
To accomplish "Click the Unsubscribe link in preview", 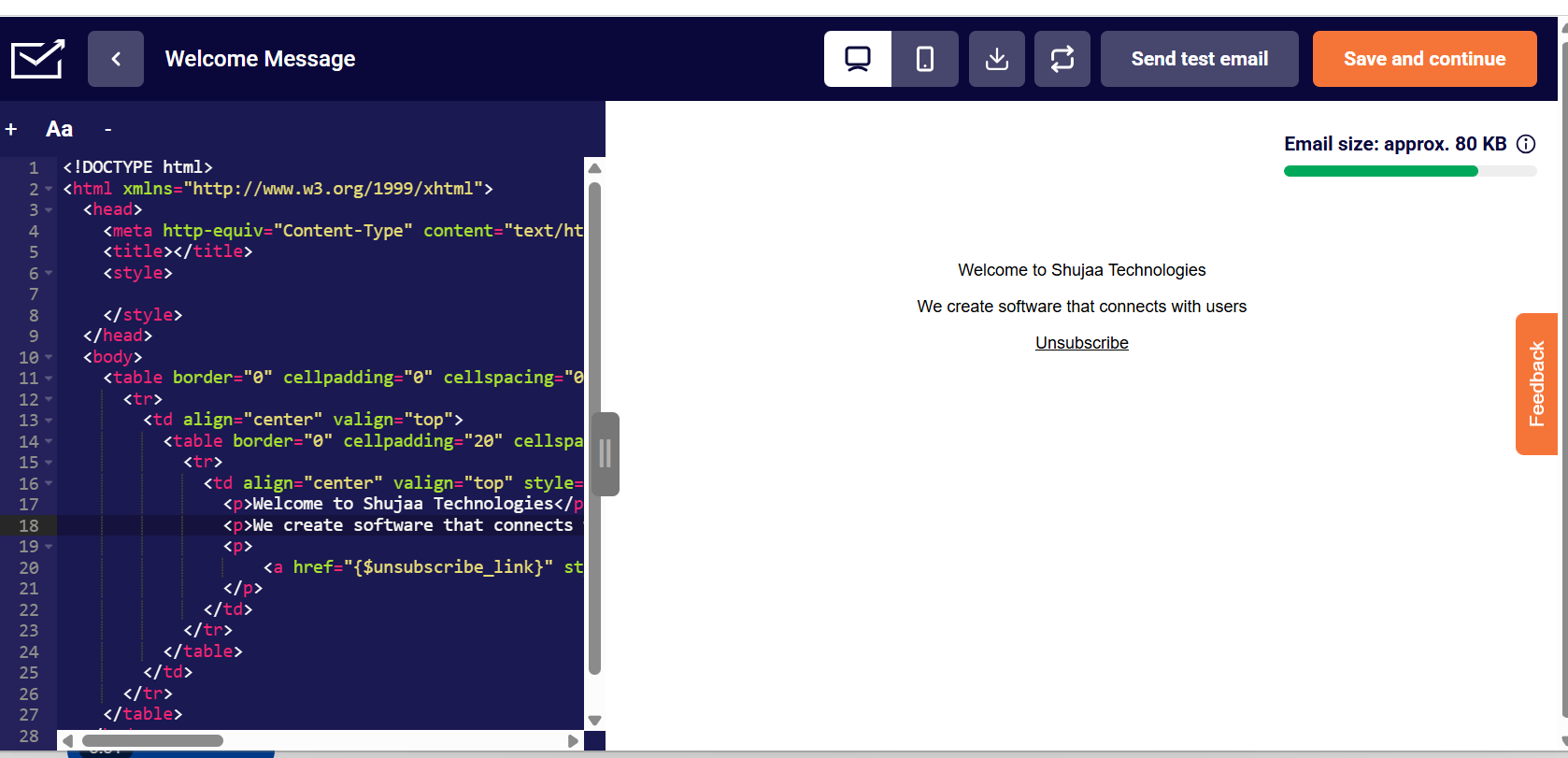I will pos(1082,343).
